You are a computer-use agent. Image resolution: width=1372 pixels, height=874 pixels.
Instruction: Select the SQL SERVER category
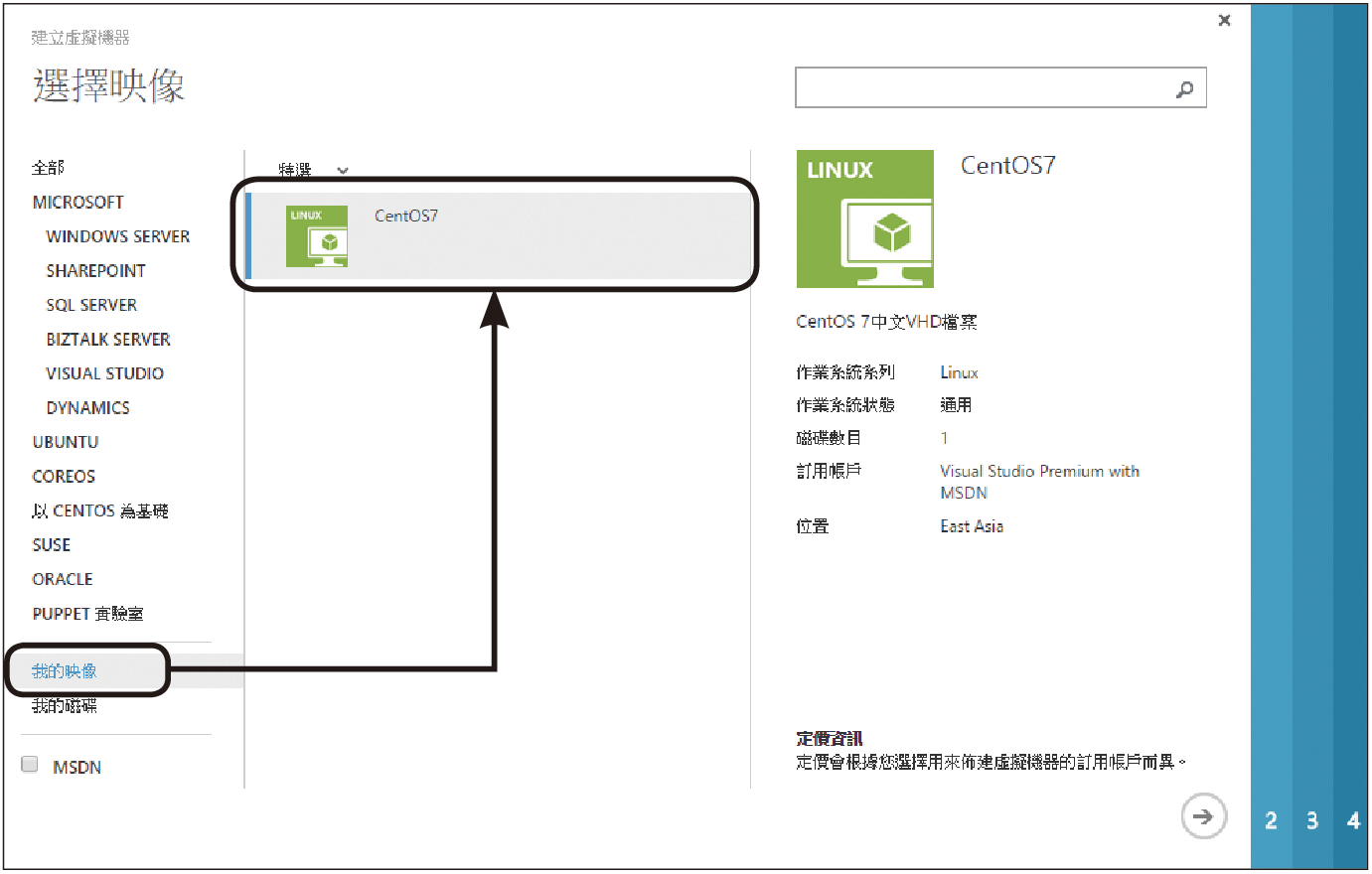click(91, 305)
